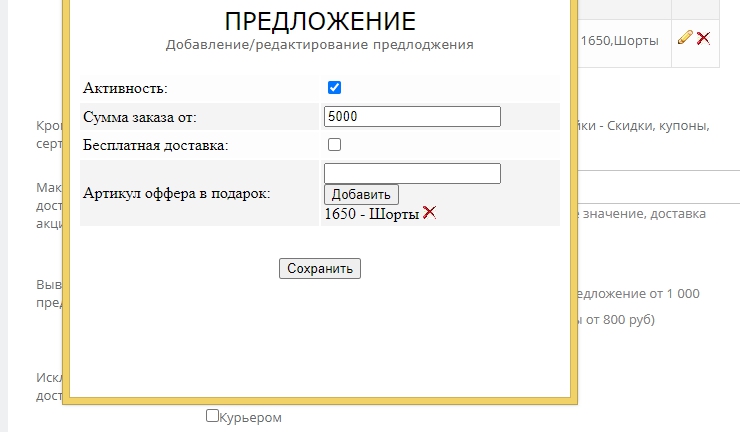Click the red delete cross in table row
740x432 pixels.
coord(704,38)
